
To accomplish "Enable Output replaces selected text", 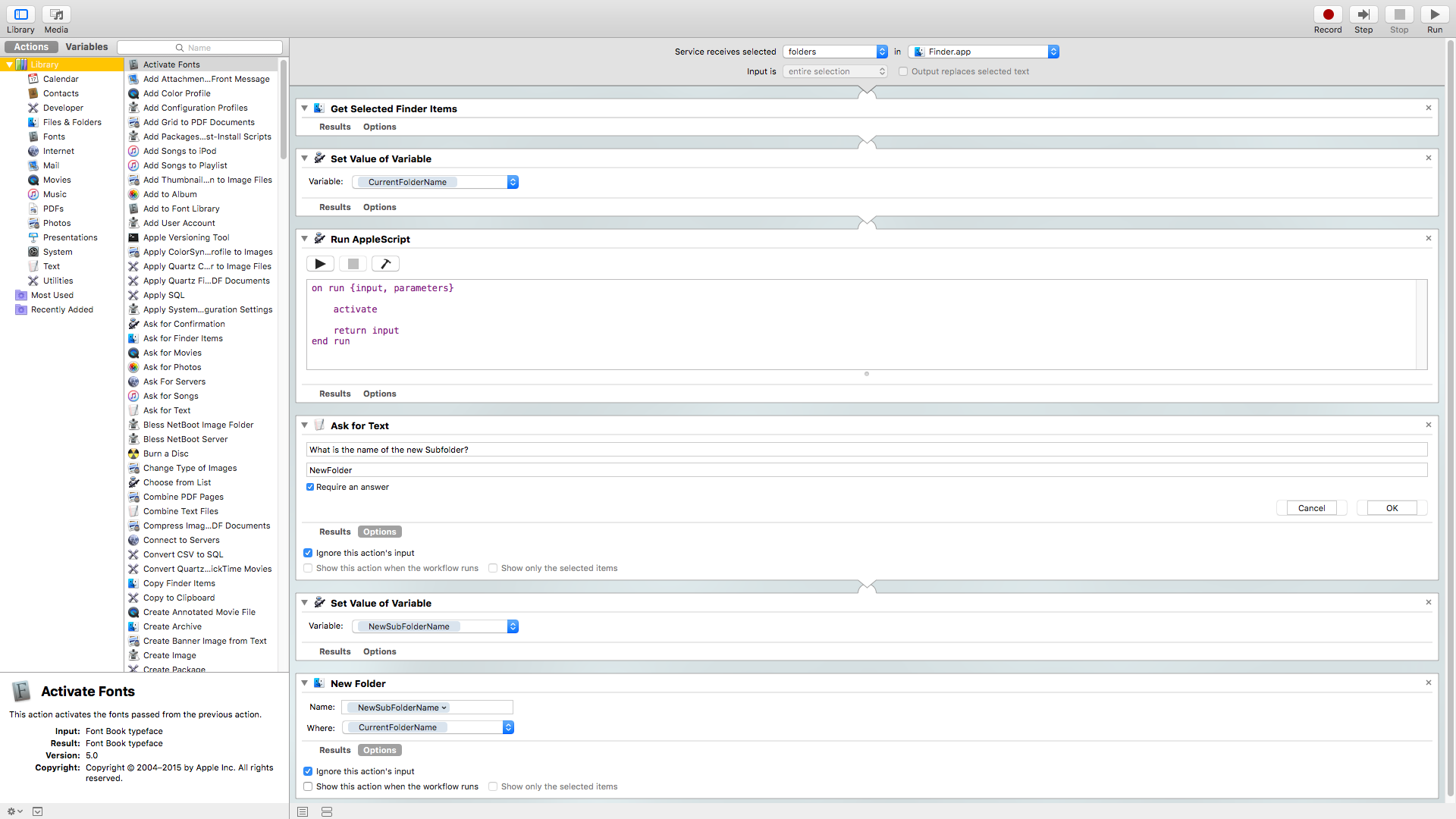I will tap(903, 71).
